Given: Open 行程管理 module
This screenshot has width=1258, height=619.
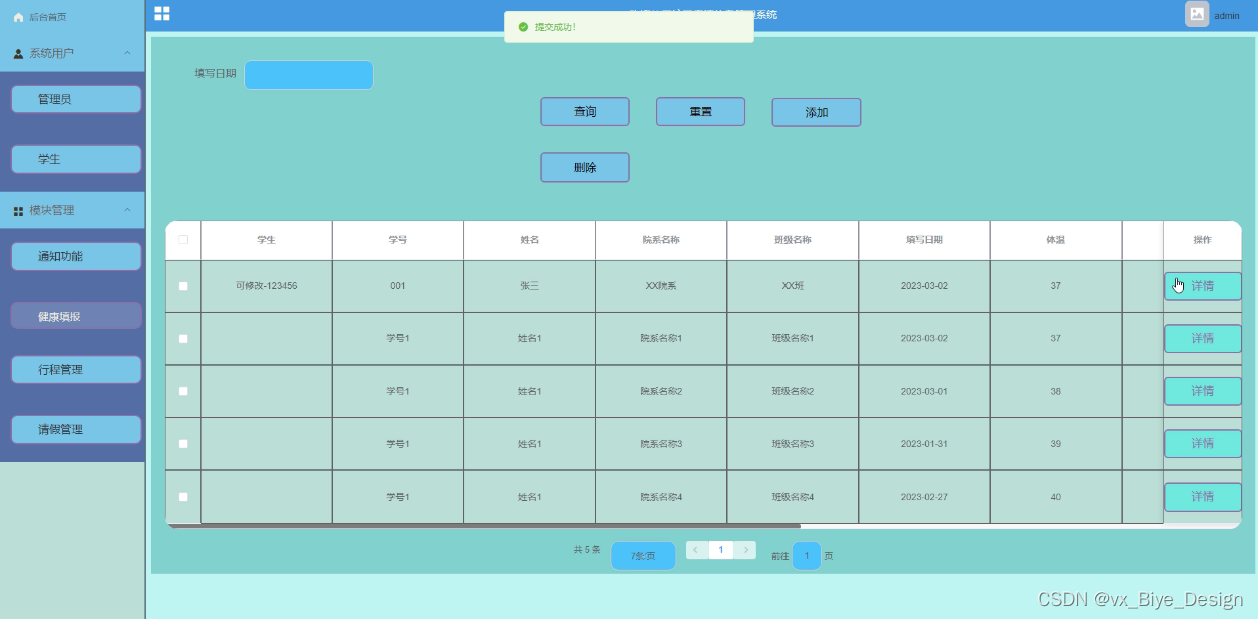Looking at the screenshot, I should pos(76,369).
